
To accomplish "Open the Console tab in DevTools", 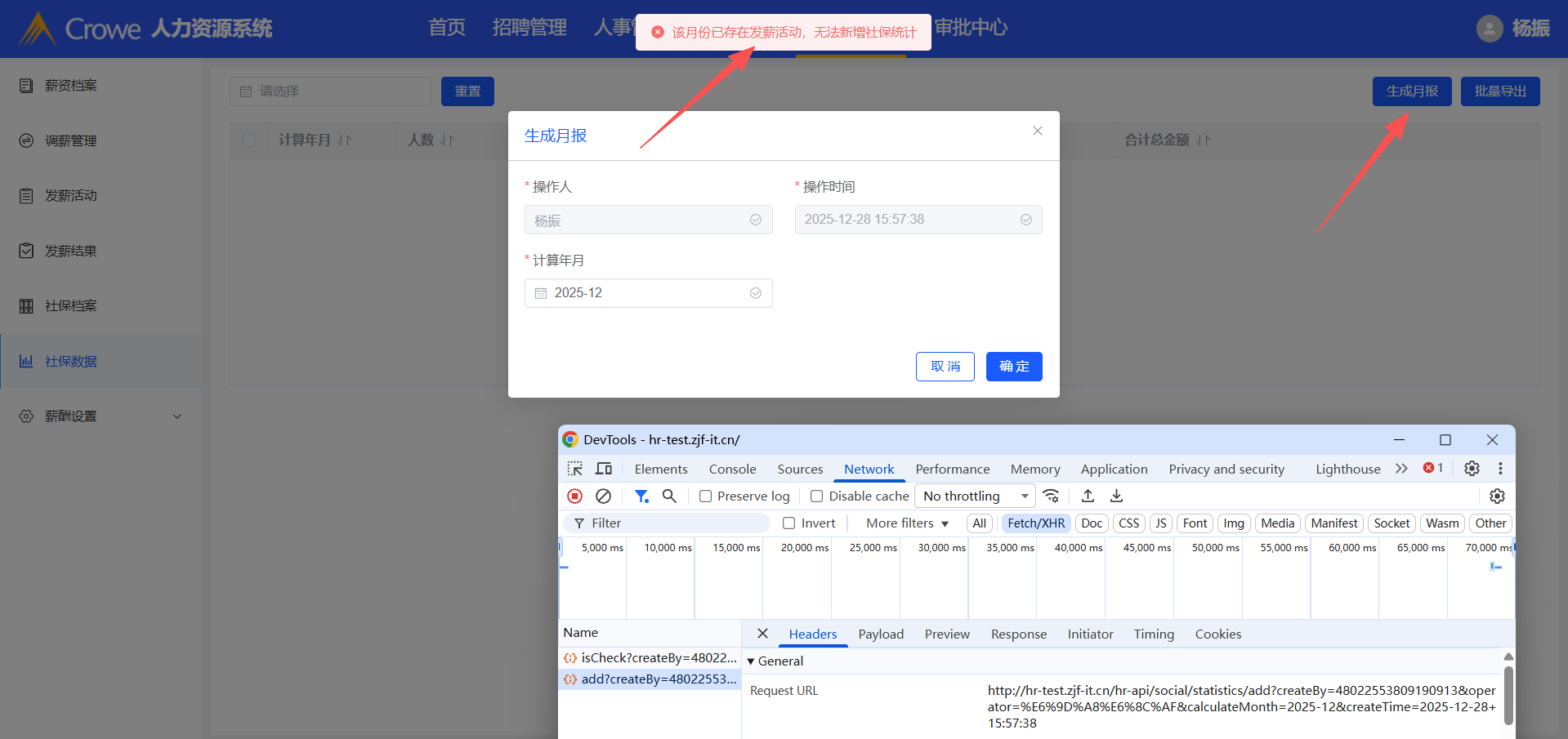I will coord(732,469).
